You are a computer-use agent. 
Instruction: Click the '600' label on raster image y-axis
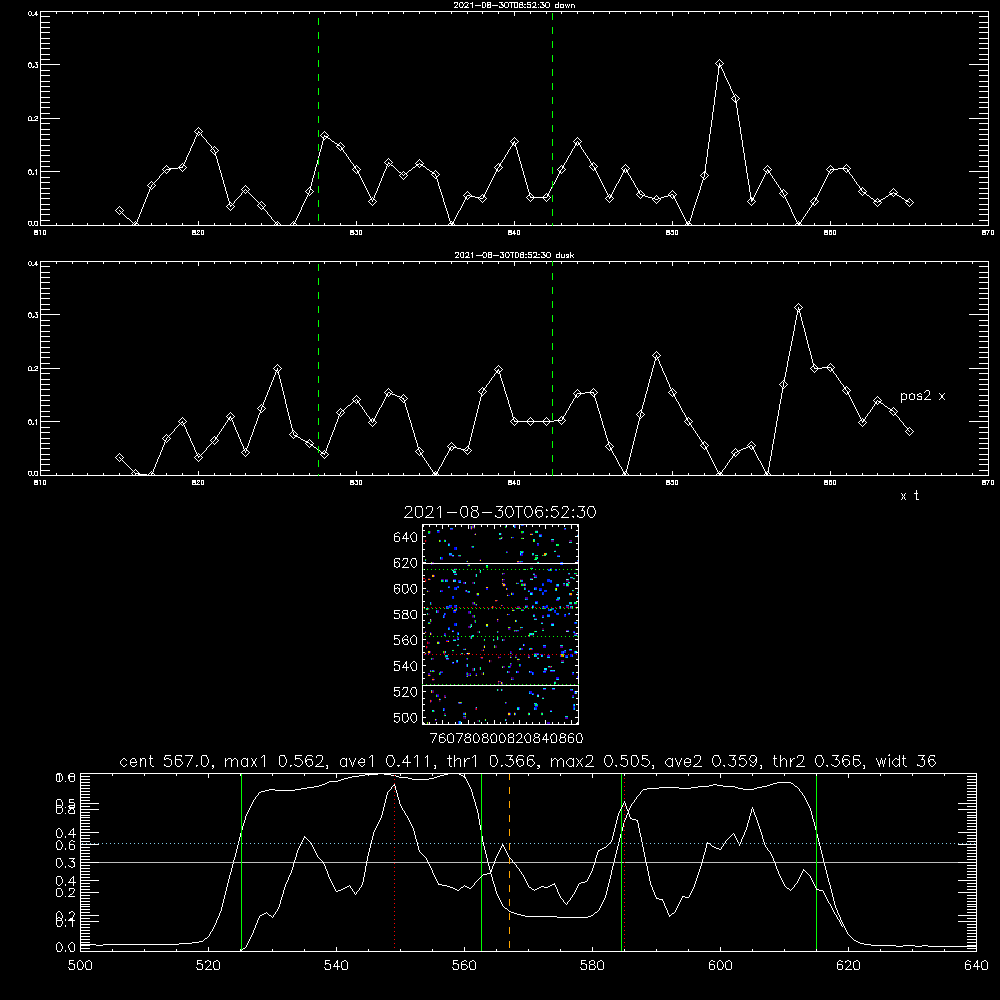pyautogui.click(x=406, y=589)
